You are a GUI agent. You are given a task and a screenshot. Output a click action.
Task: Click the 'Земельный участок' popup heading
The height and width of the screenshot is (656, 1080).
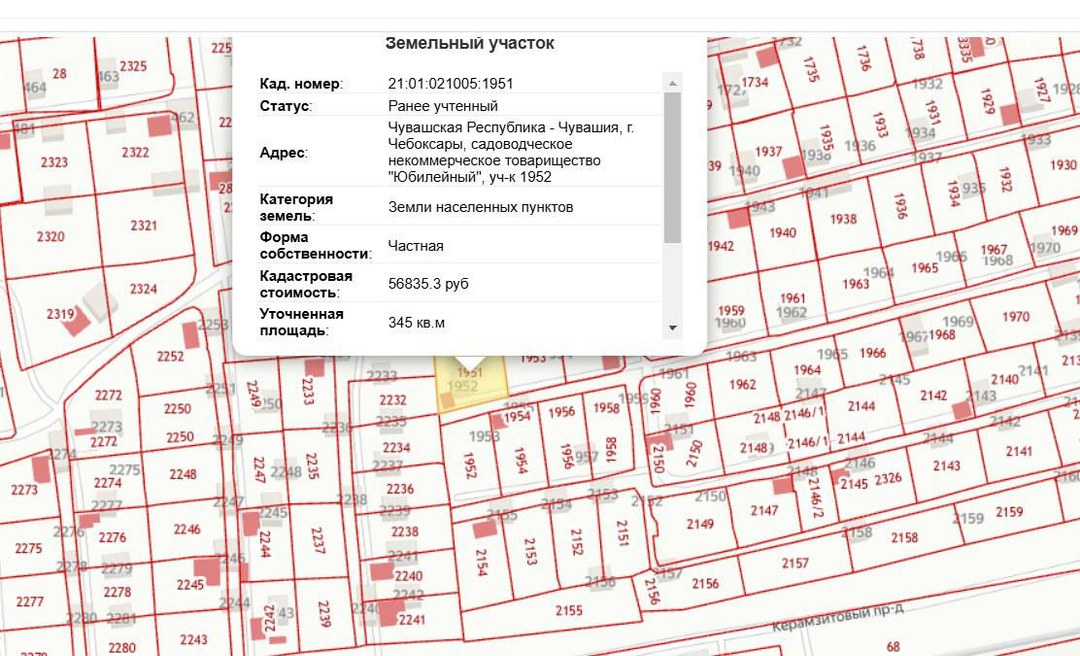click(469, 44)
